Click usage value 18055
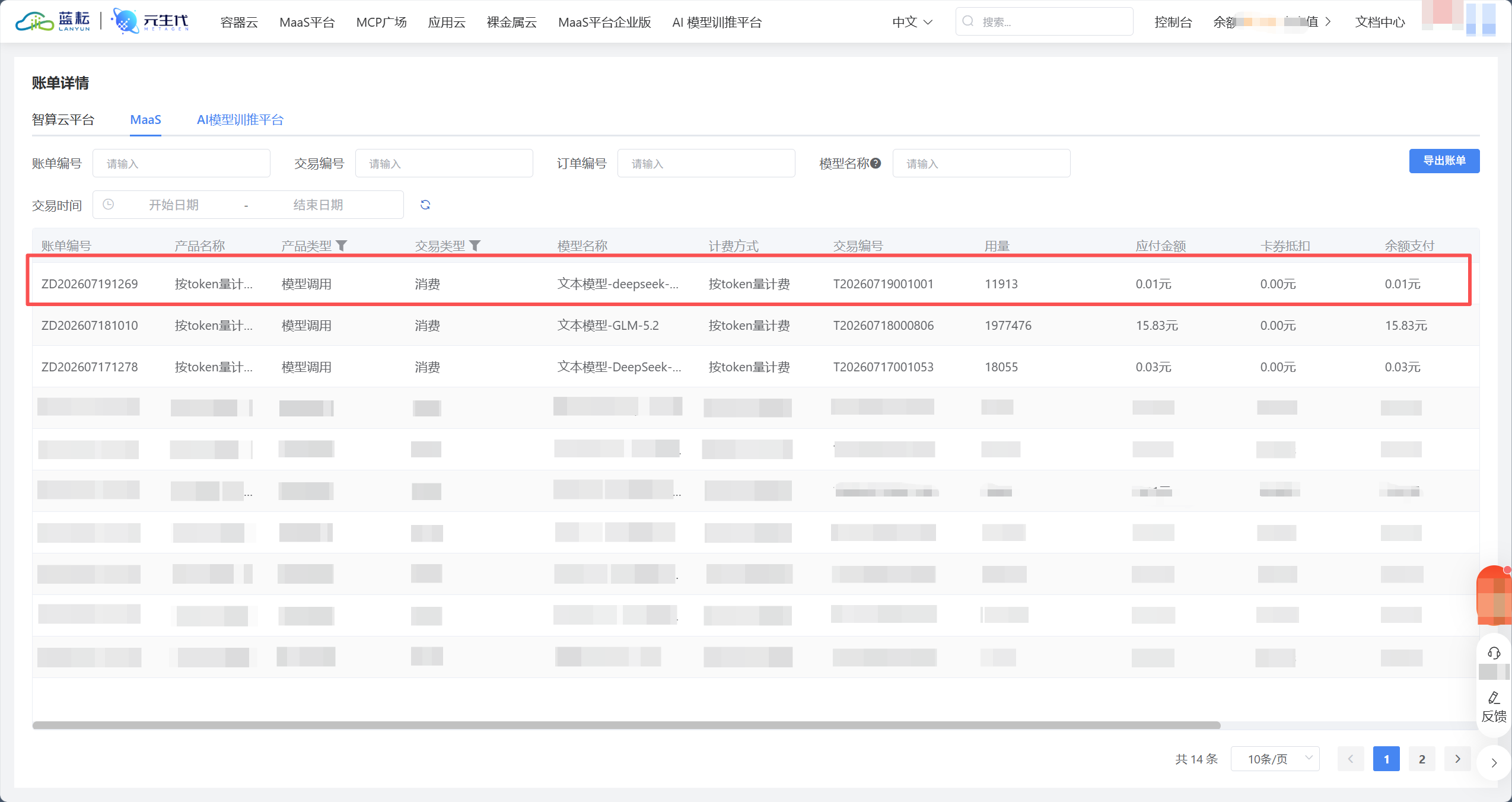Image resolution: width=1512 pixels, height=802 pixels. coord(1001,367)
